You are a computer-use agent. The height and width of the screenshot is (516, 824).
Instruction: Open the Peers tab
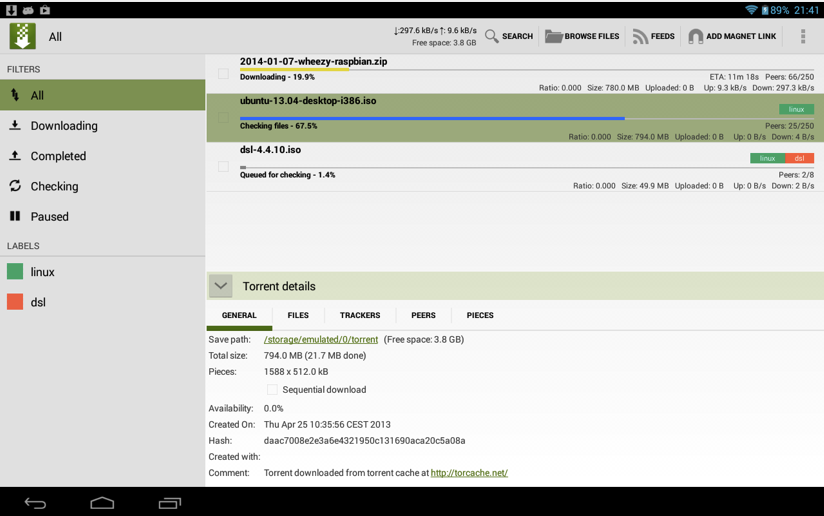[x=423, y=315]
